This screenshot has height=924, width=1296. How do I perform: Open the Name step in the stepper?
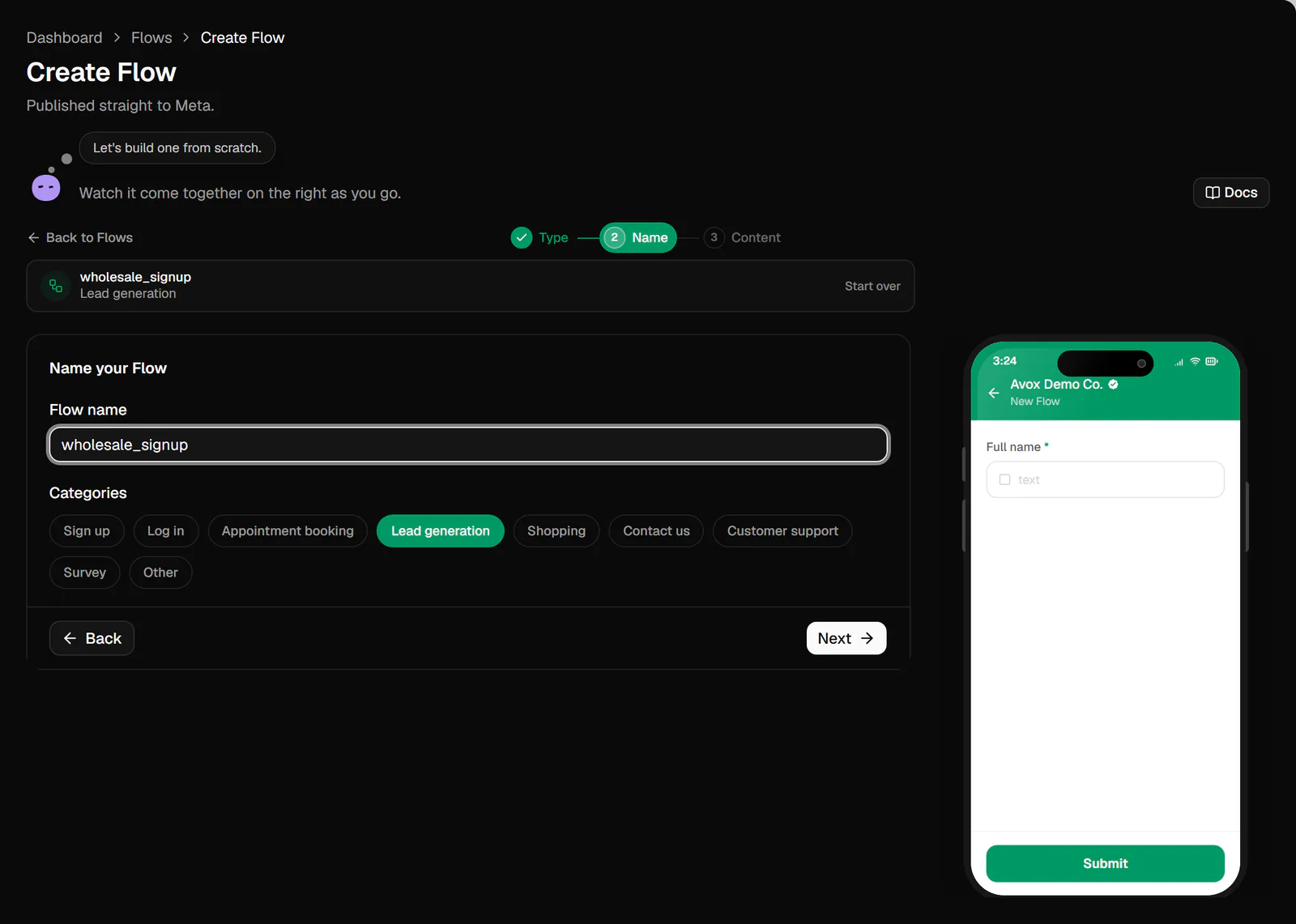(x=638, y=237)
